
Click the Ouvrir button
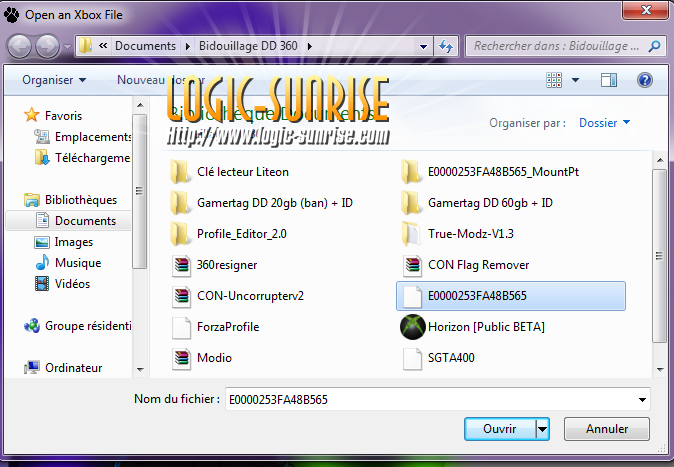coord(500,429)
